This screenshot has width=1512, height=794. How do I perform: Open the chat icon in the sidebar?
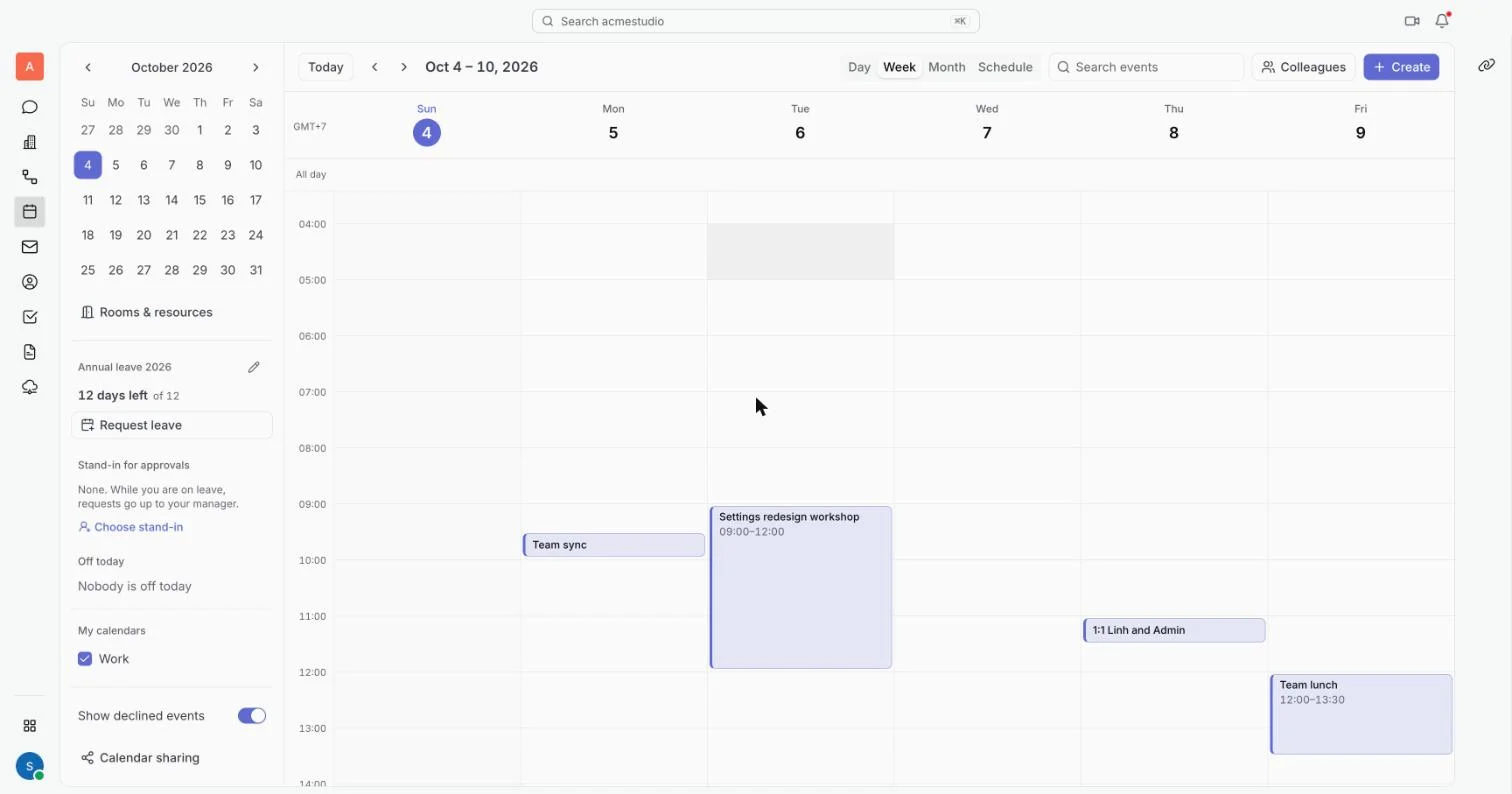[x=30, y=107]
